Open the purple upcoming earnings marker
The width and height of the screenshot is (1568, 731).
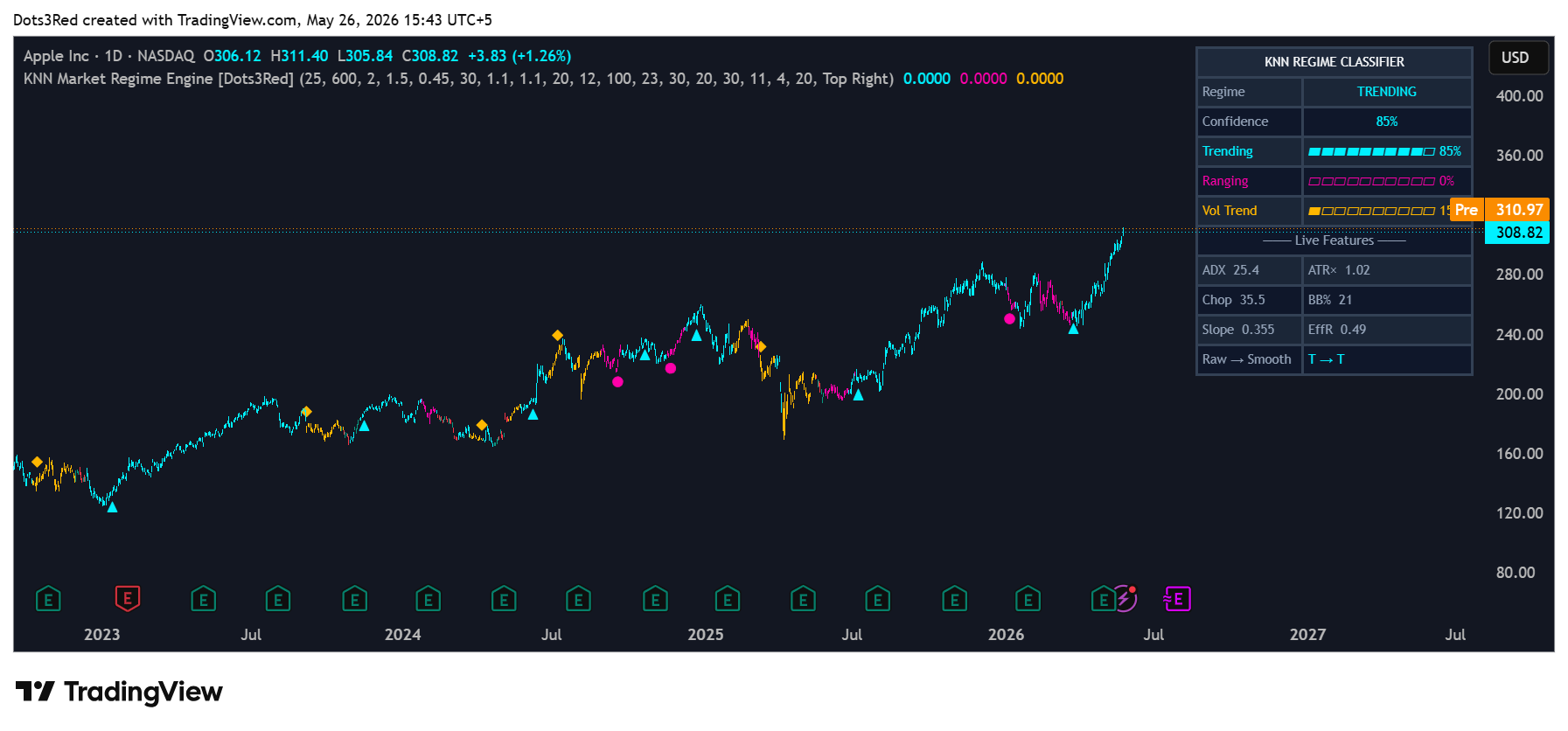pos(1177,599)
